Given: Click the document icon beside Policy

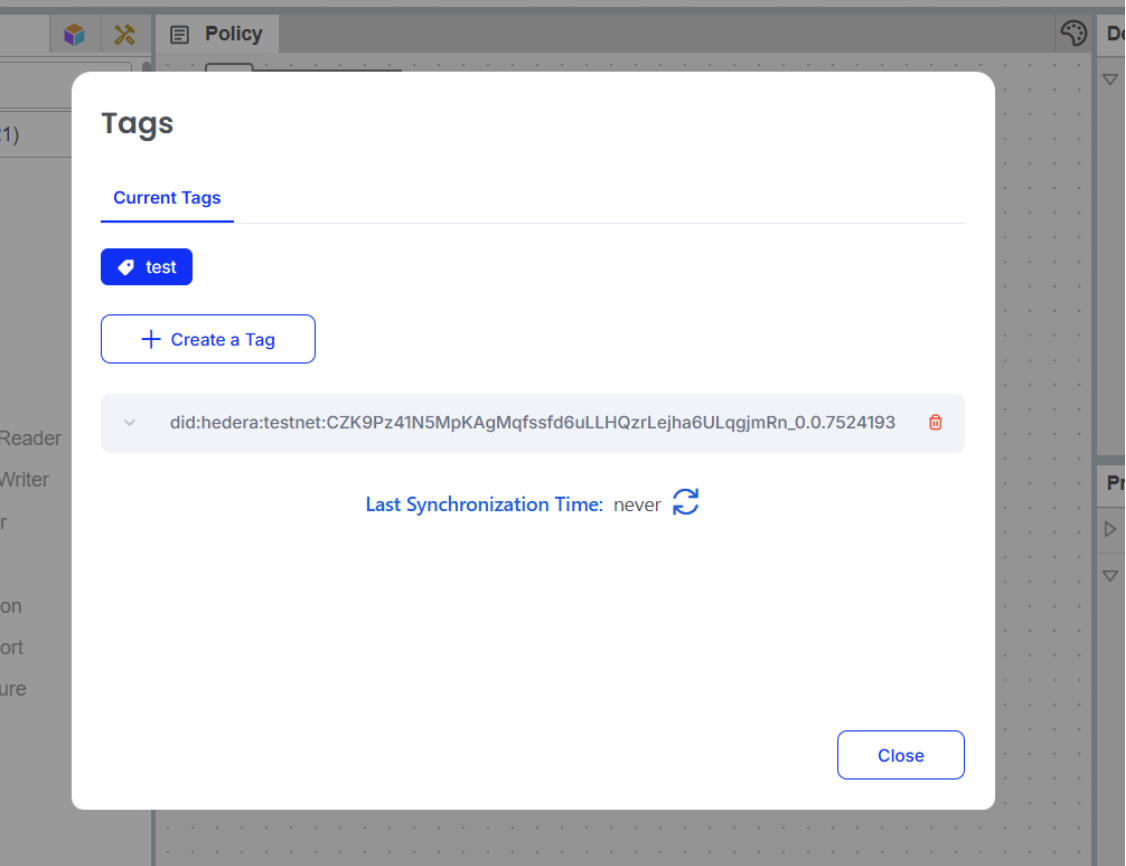Looking at the screenshot, I should point(180,35).
